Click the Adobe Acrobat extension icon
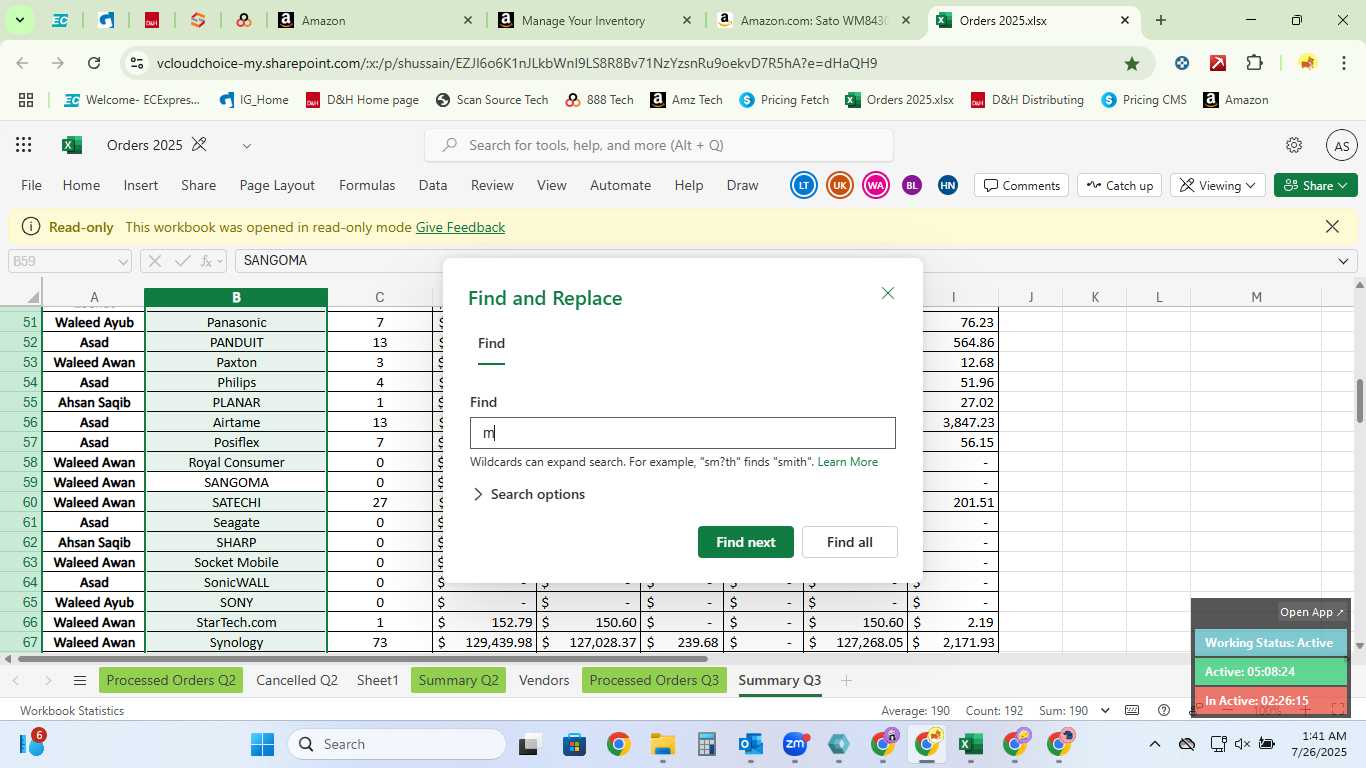This screenshot has height=768, width=1366. pos(1217,63)
